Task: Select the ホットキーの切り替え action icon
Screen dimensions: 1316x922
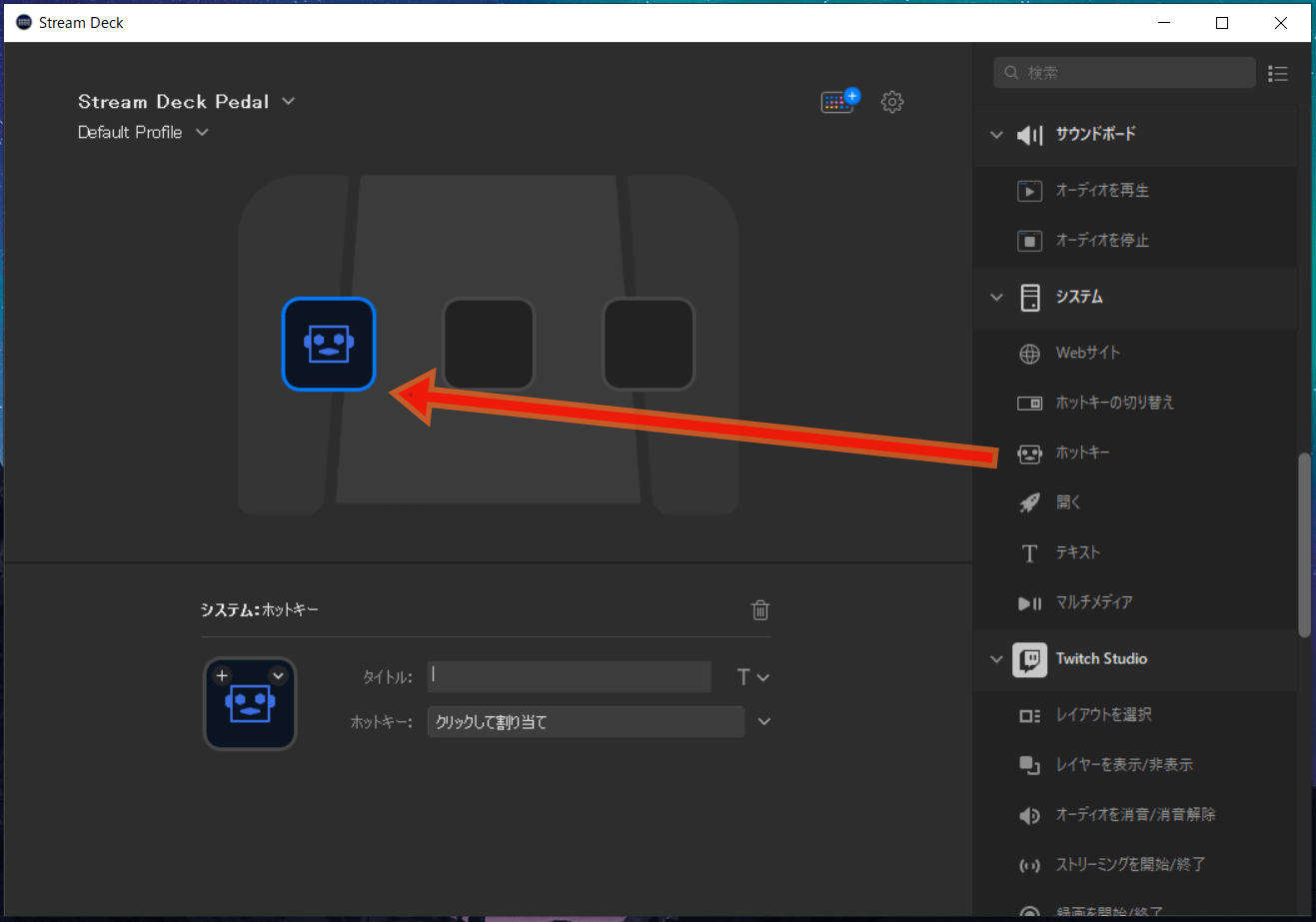Action: [1029, 403]
